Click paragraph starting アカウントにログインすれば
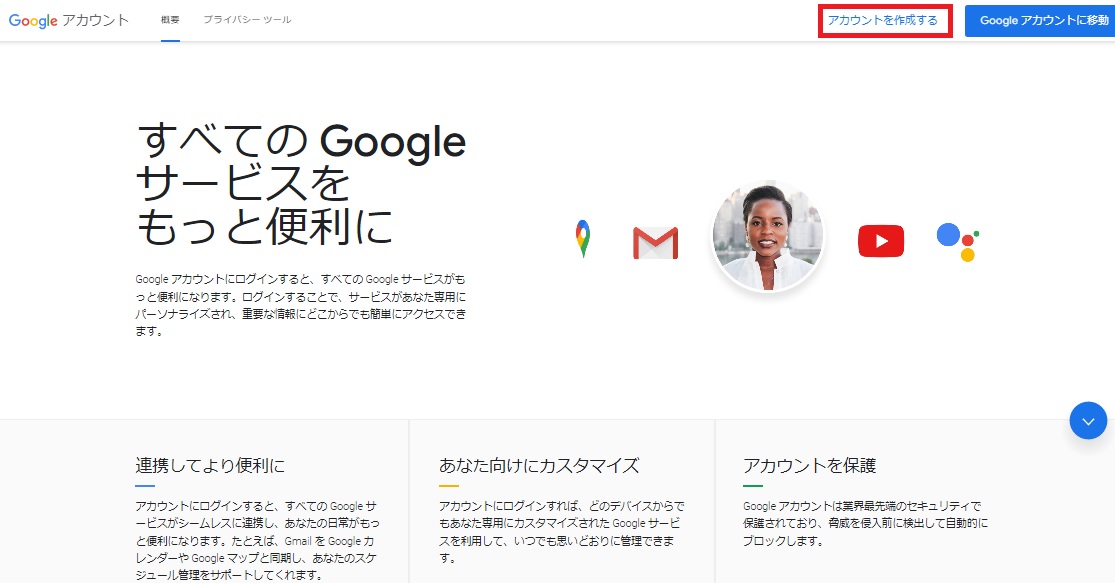This screenshot has width=1115, height=583. (562, 532)
